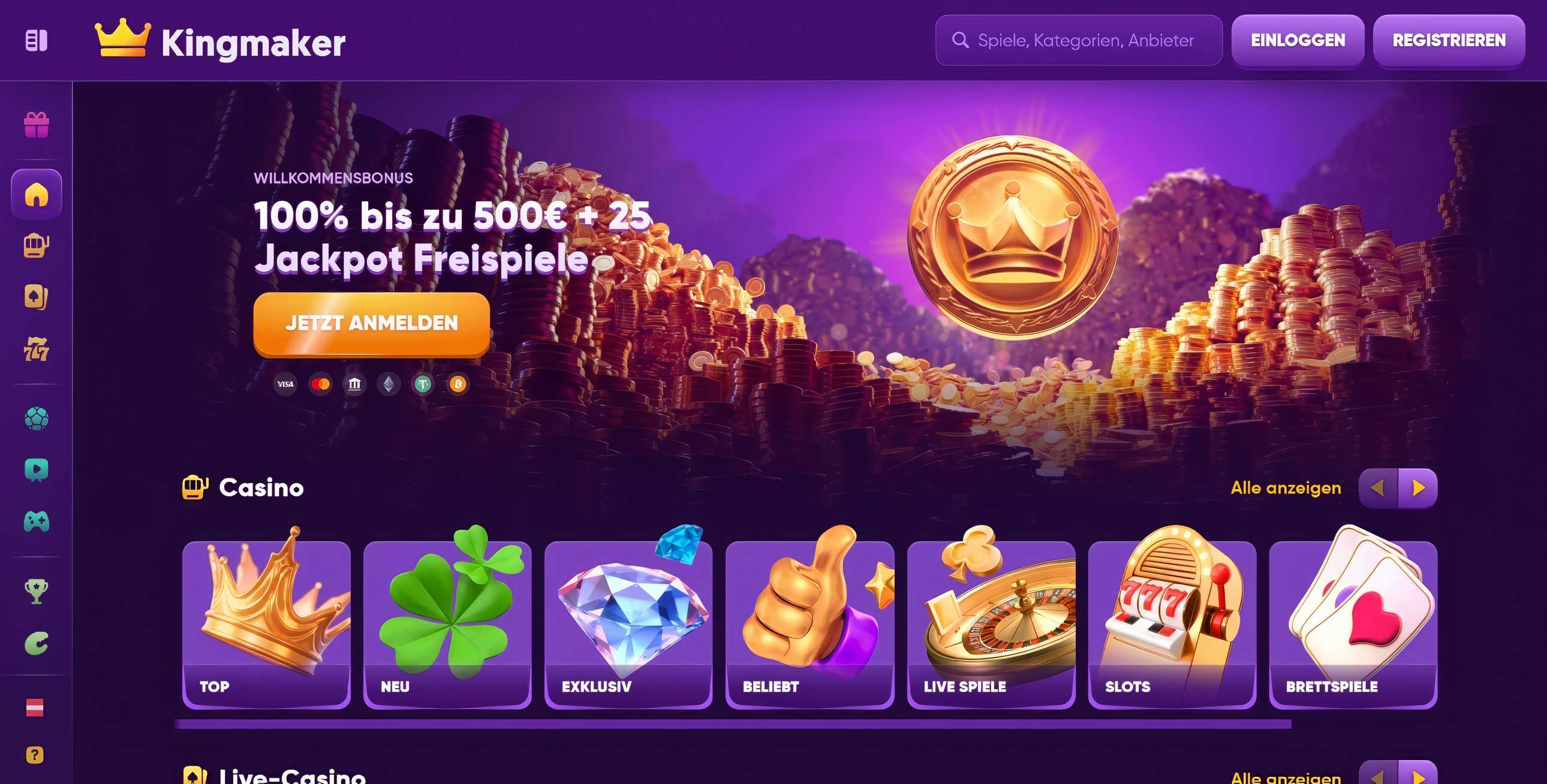Open the SLOTS machine category tile
Image resolution: width=1547 pixels, height=784 pixels.
1172,625
